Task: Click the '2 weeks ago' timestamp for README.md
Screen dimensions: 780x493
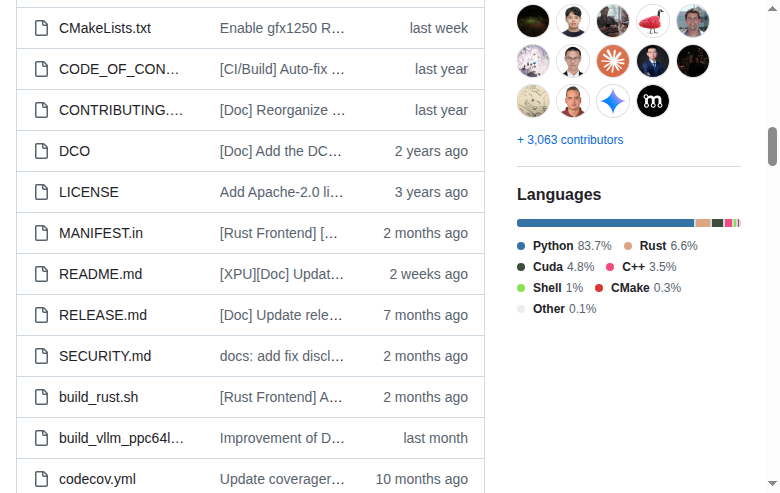Action: click(x=429, y=274)
